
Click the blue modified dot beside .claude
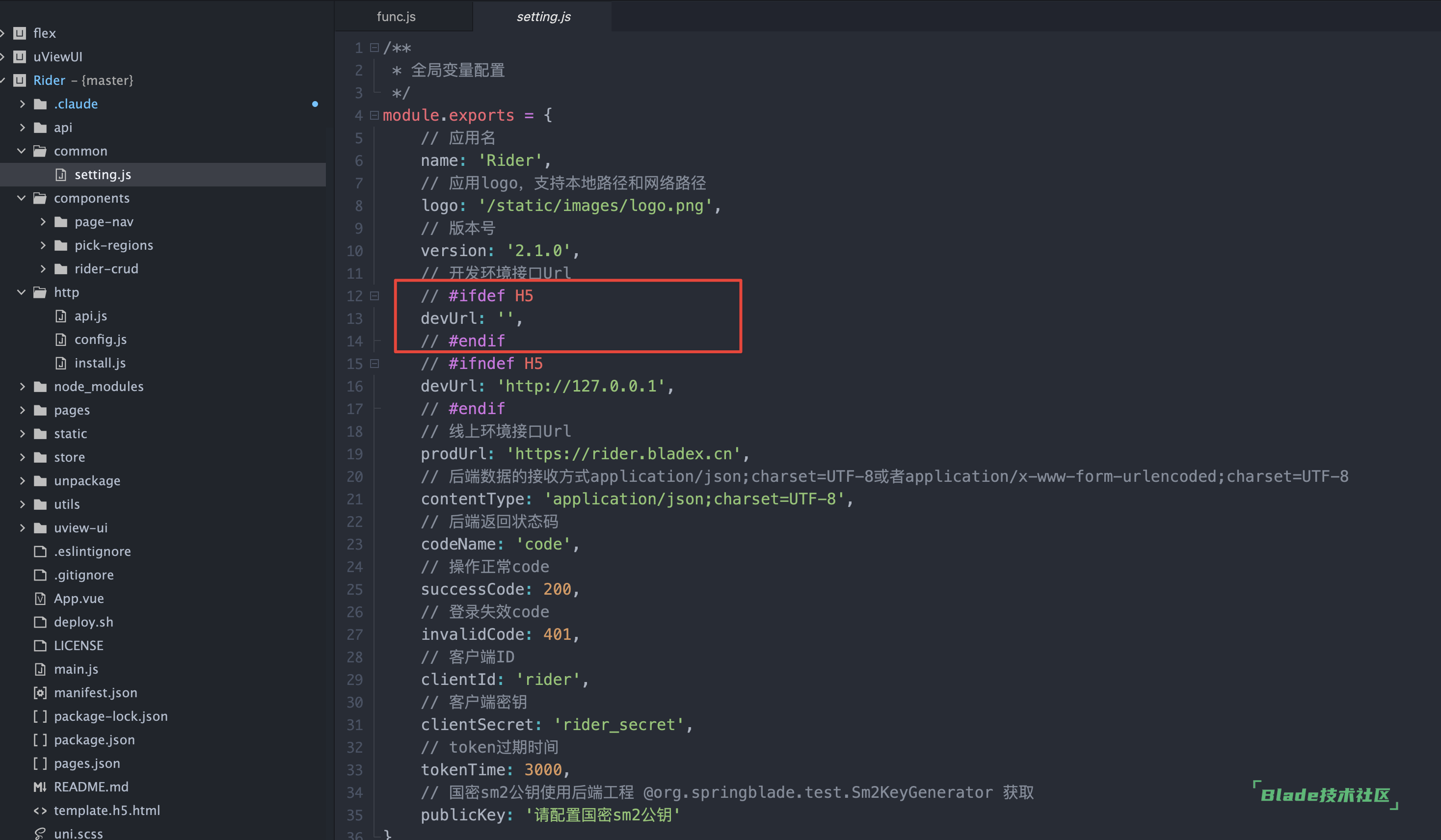coord(315,104)
